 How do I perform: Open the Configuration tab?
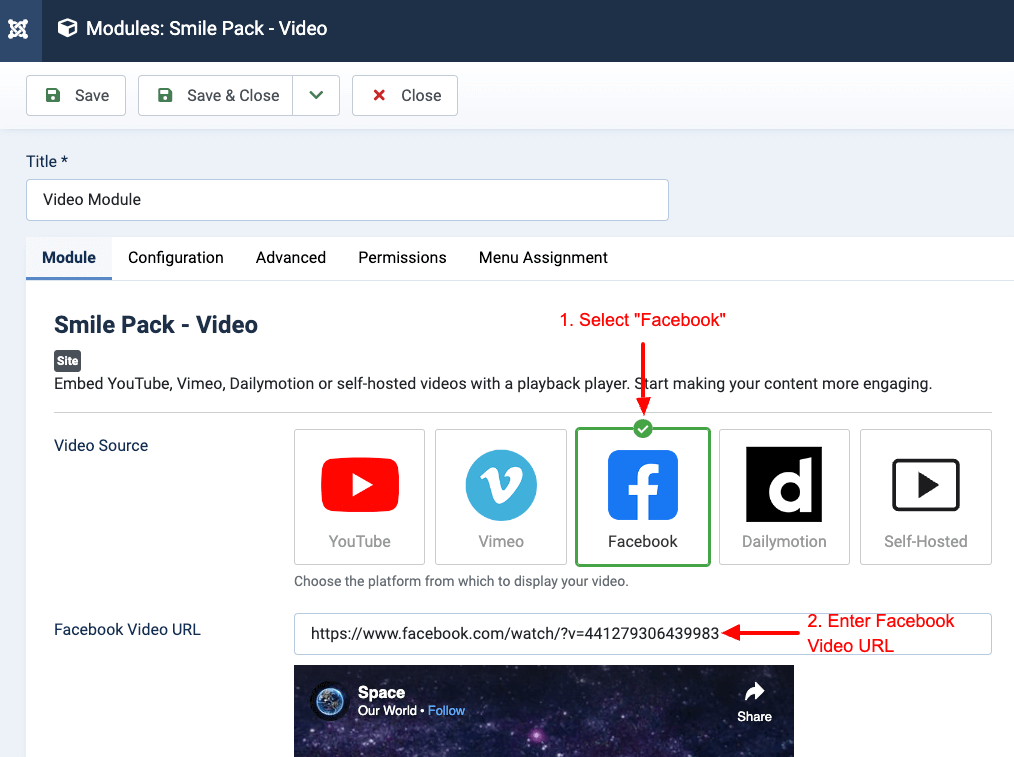tap(176, 257)
